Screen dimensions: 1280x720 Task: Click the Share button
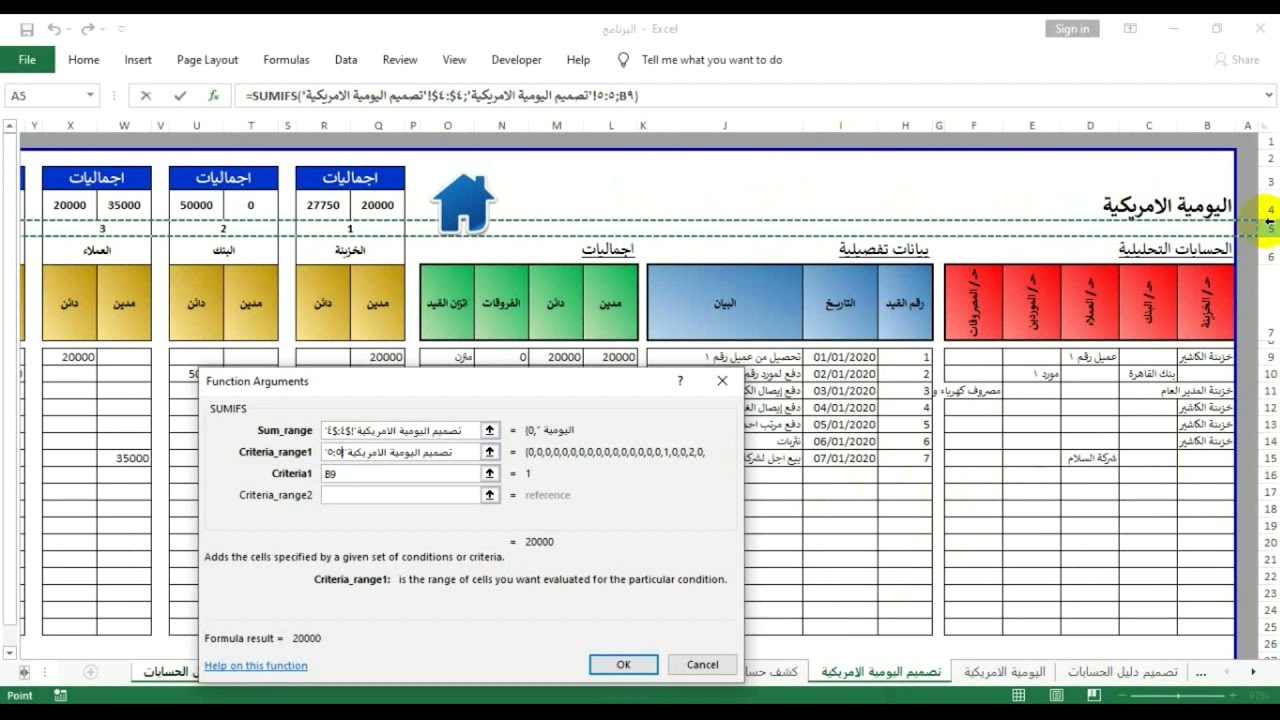(x=1237, y=60)
